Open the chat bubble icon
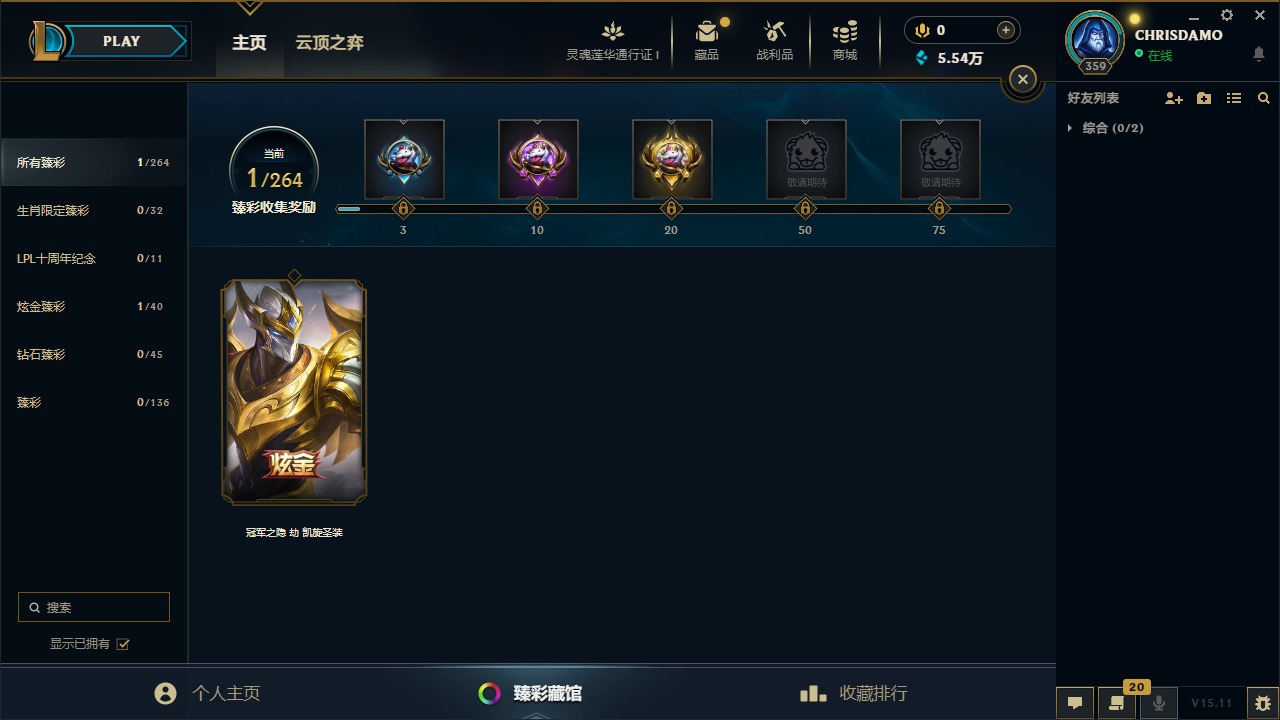The image size is (1280, 720). (x=1075, y=703)
